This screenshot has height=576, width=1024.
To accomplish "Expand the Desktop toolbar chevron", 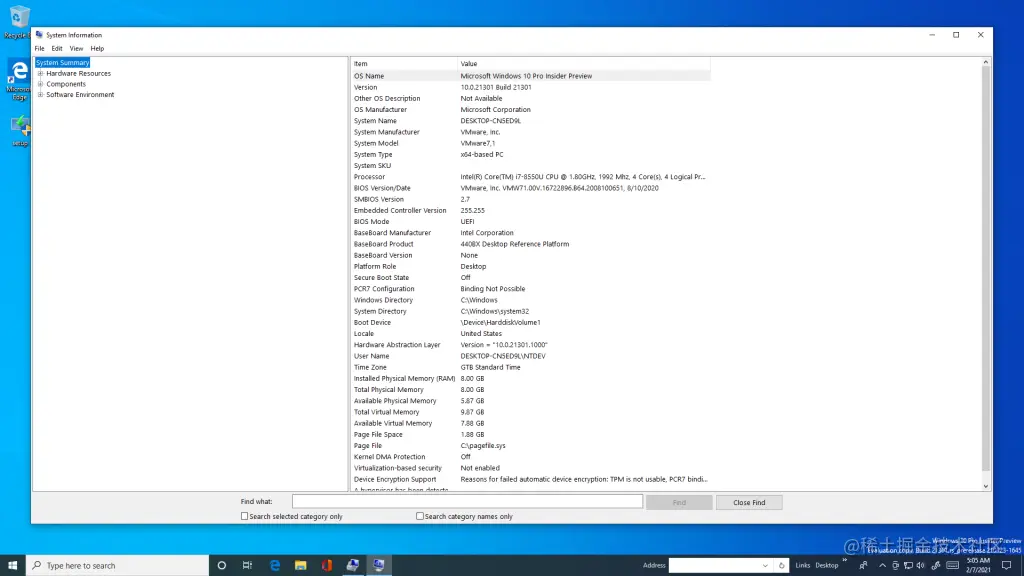I will coord(844,561).
